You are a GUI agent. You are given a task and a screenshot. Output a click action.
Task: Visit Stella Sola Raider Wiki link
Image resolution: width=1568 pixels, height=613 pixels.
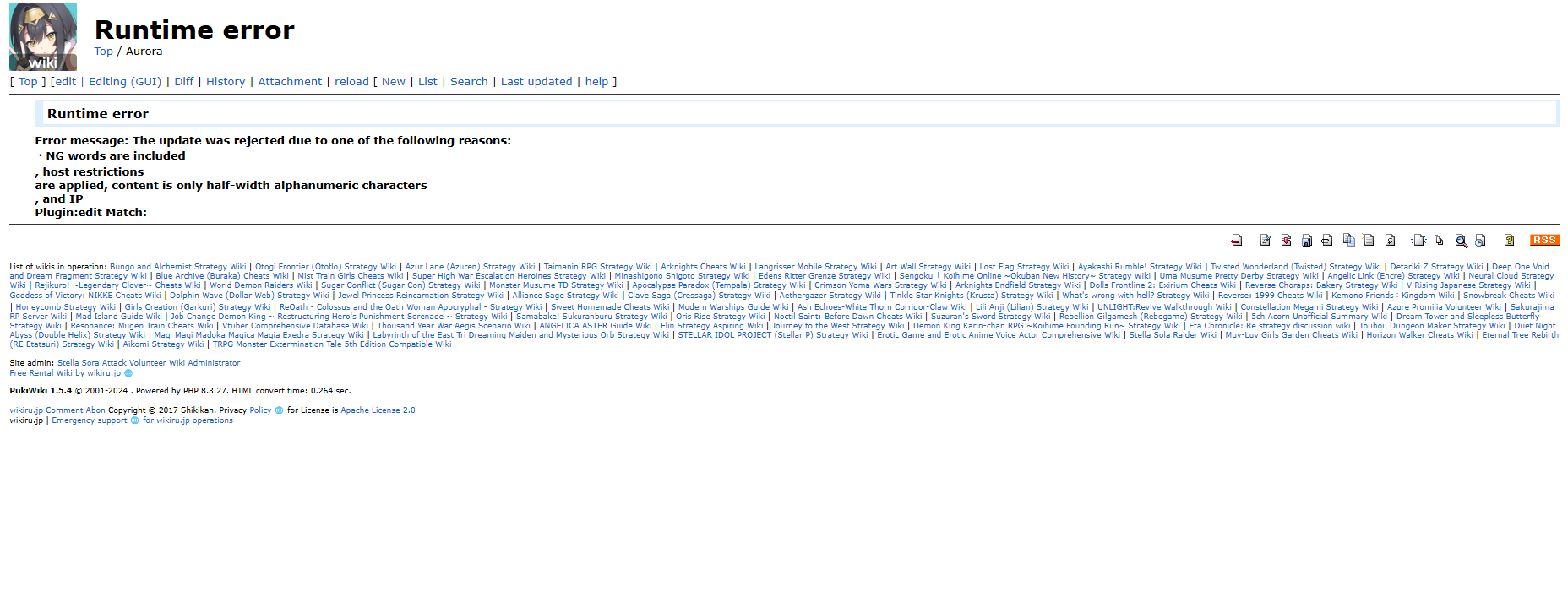click(x=1173, y=335)
